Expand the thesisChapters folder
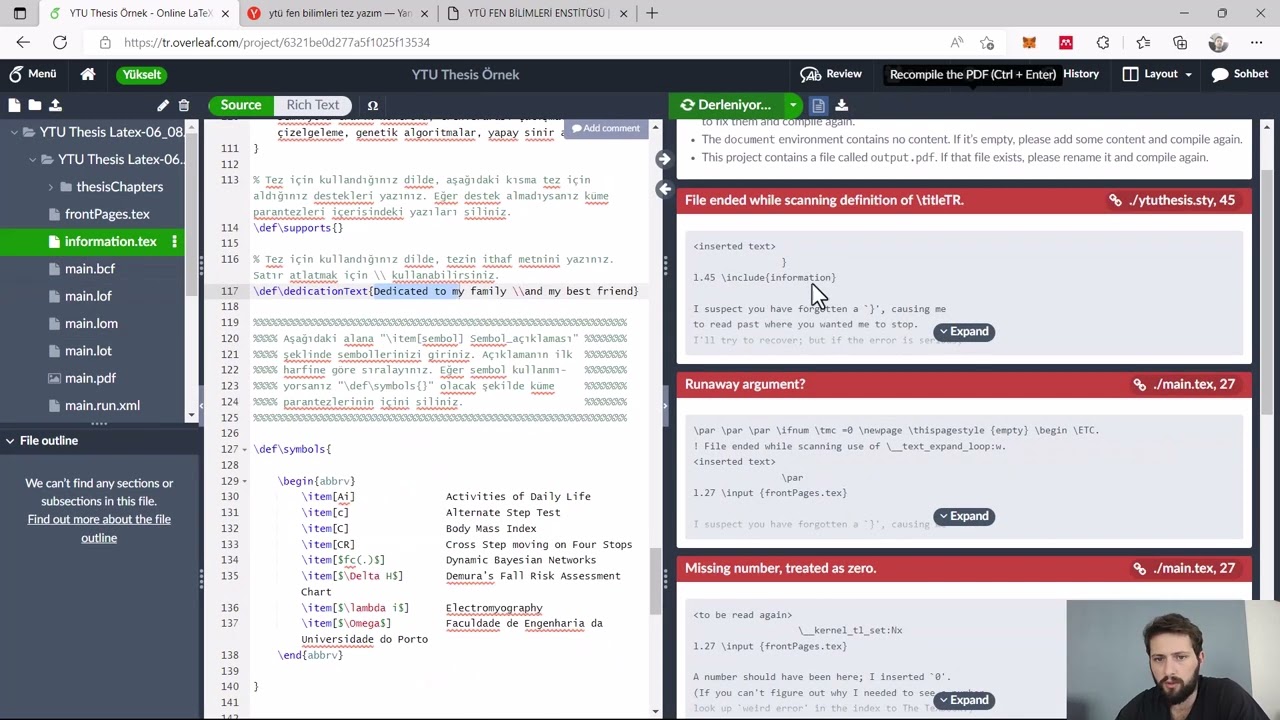The height and width of the screenshot is (720, 1280). (51, 187)
